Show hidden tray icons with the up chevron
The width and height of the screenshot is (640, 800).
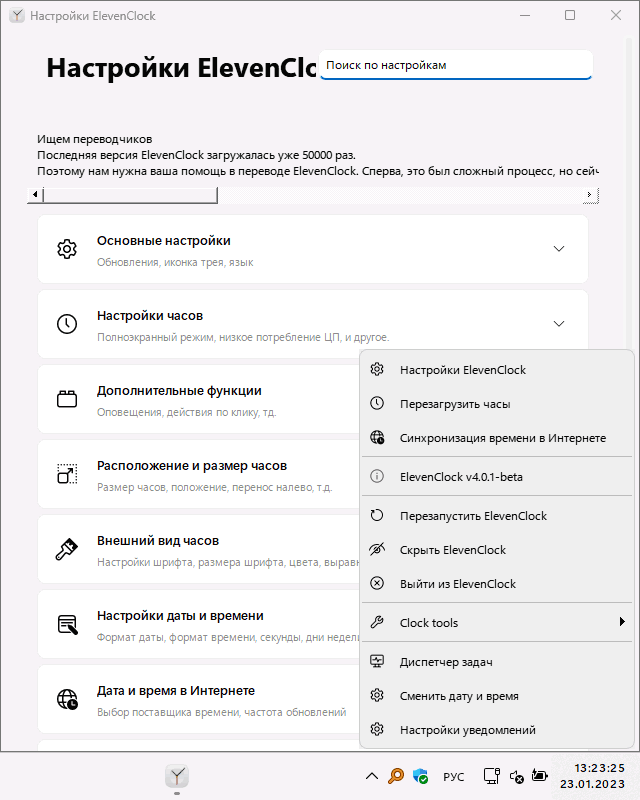tap(372, 777)
